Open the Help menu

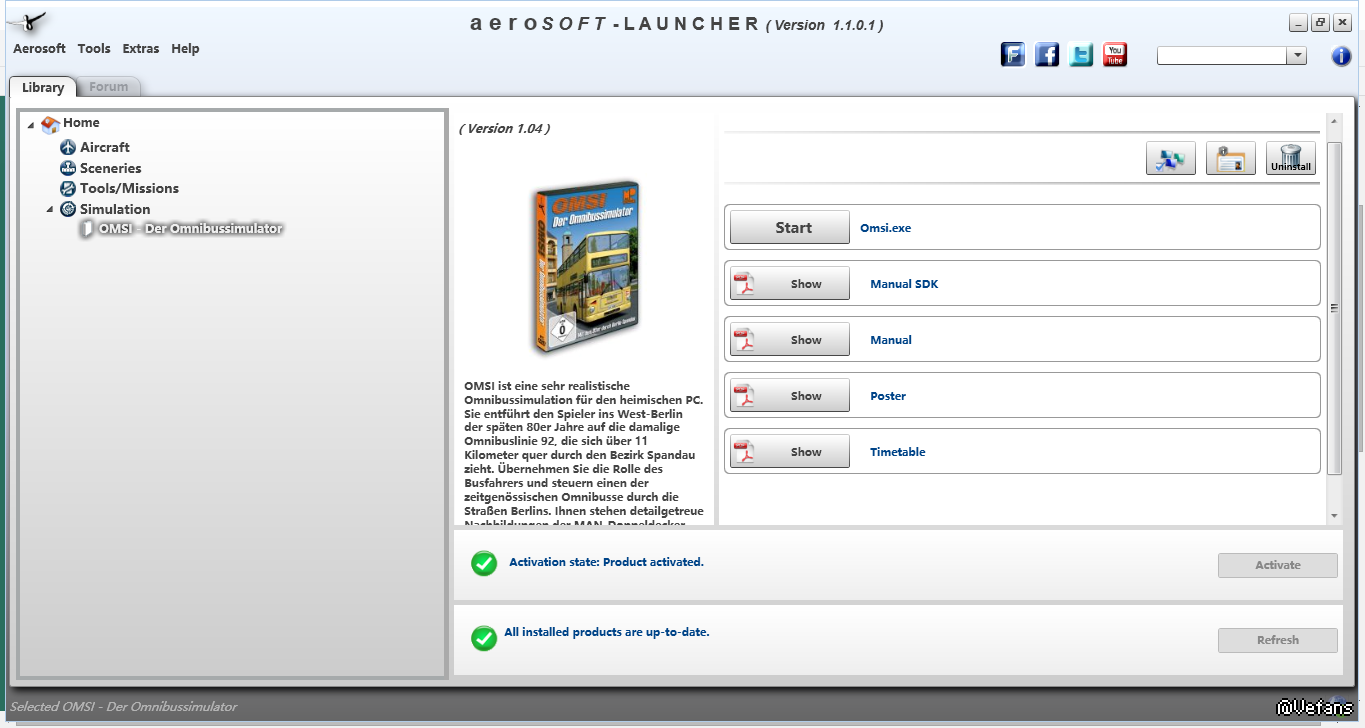pyautogui.click(x=185, y=49)
